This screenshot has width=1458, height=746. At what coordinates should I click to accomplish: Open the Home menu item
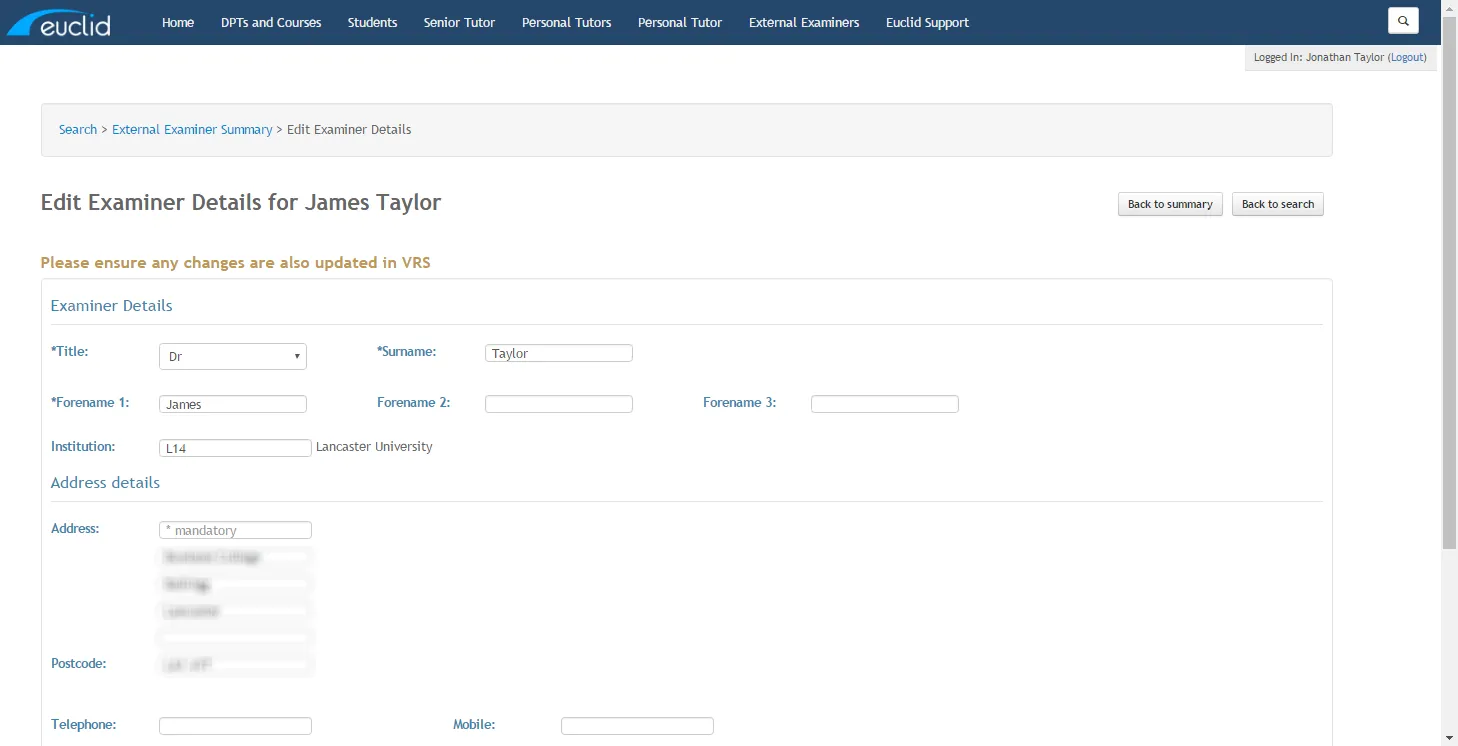coord(178,23)
